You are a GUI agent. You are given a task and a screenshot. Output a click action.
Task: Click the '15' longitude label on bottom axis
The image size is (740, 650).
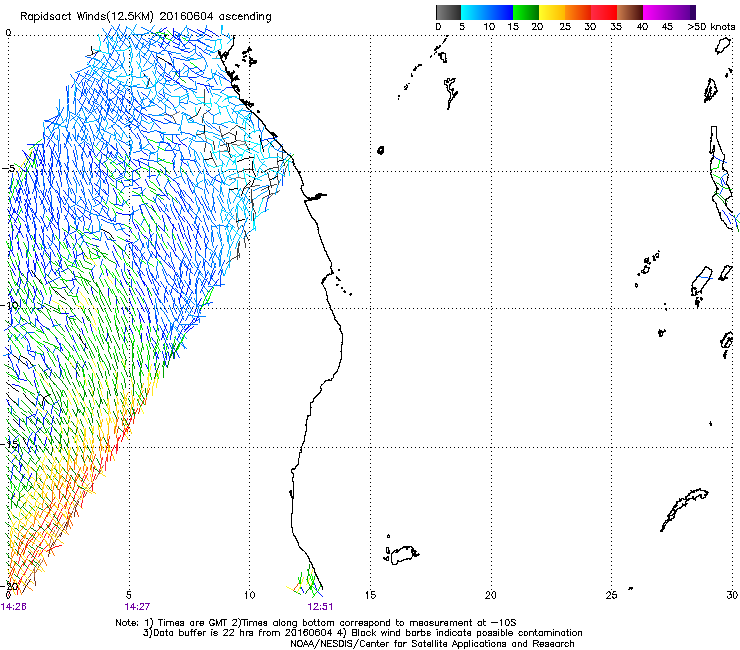(370, 595)
